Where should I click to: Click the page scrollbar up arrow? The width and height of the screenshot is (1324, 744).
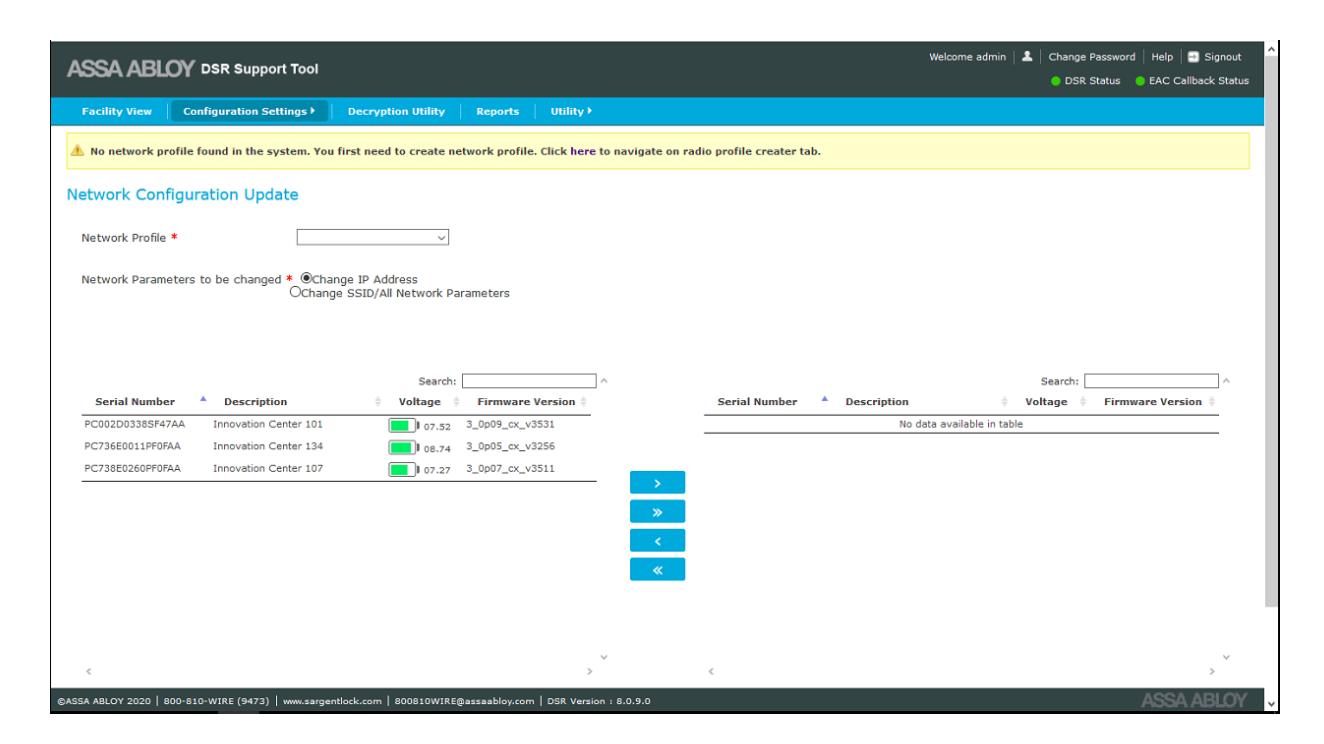click(x=1271, y=49)
